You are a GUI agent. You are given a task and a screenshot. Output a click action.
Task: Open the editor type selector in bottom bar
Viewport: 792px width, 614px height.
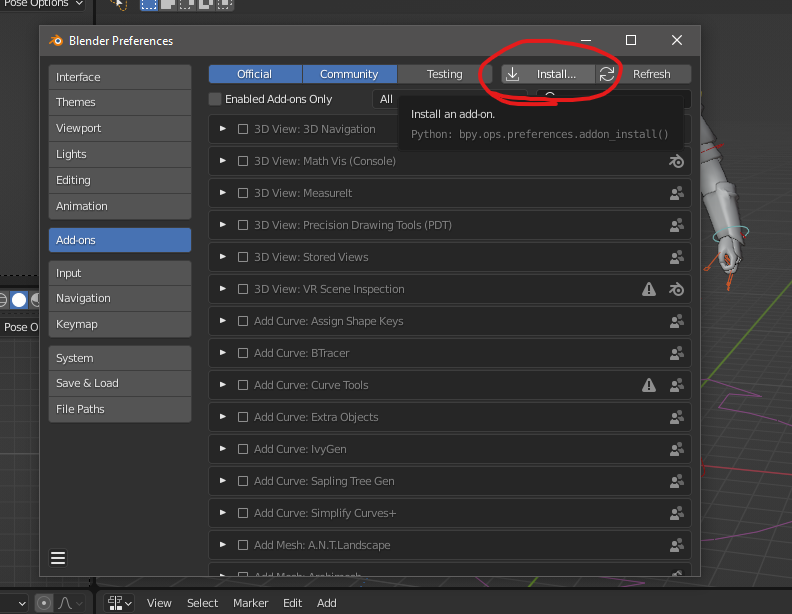click(119, 603)
